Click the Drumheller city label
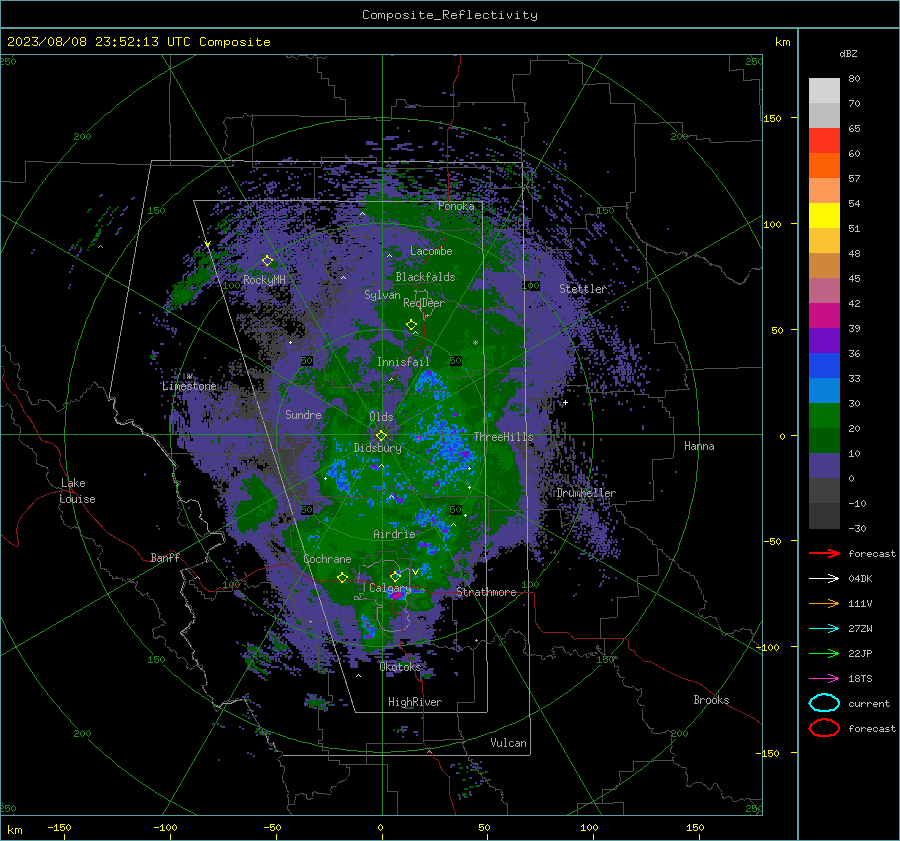Viewport: 900px width, 841px height. pos(586,493)
